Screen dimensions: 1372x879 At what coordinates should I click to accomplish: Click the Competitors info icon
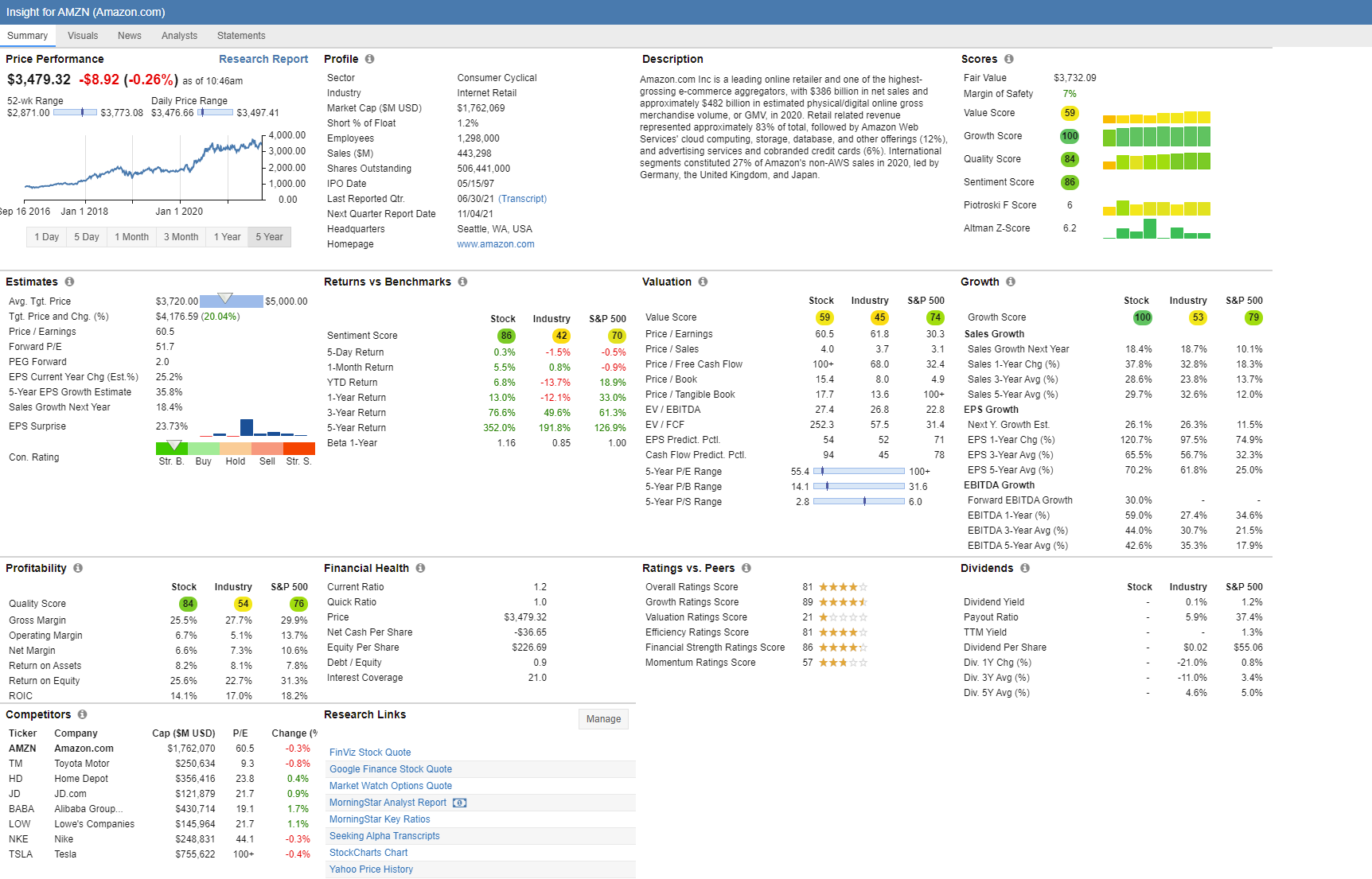click(x=82, y=714)
